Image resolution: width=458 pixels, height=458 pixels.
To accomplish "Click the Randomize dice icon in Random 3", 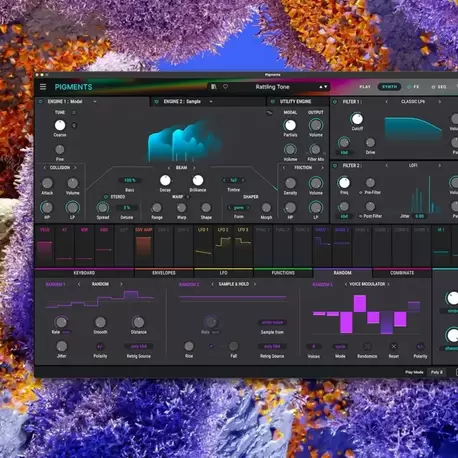I will (367, 347).
